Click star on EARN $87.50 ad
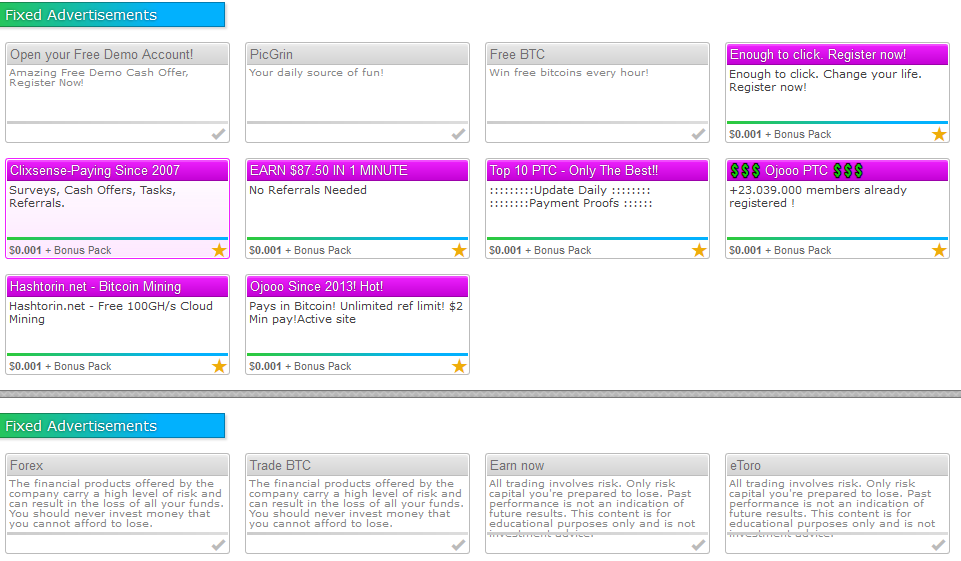961x561 pixels. click(x=459, y=250)
